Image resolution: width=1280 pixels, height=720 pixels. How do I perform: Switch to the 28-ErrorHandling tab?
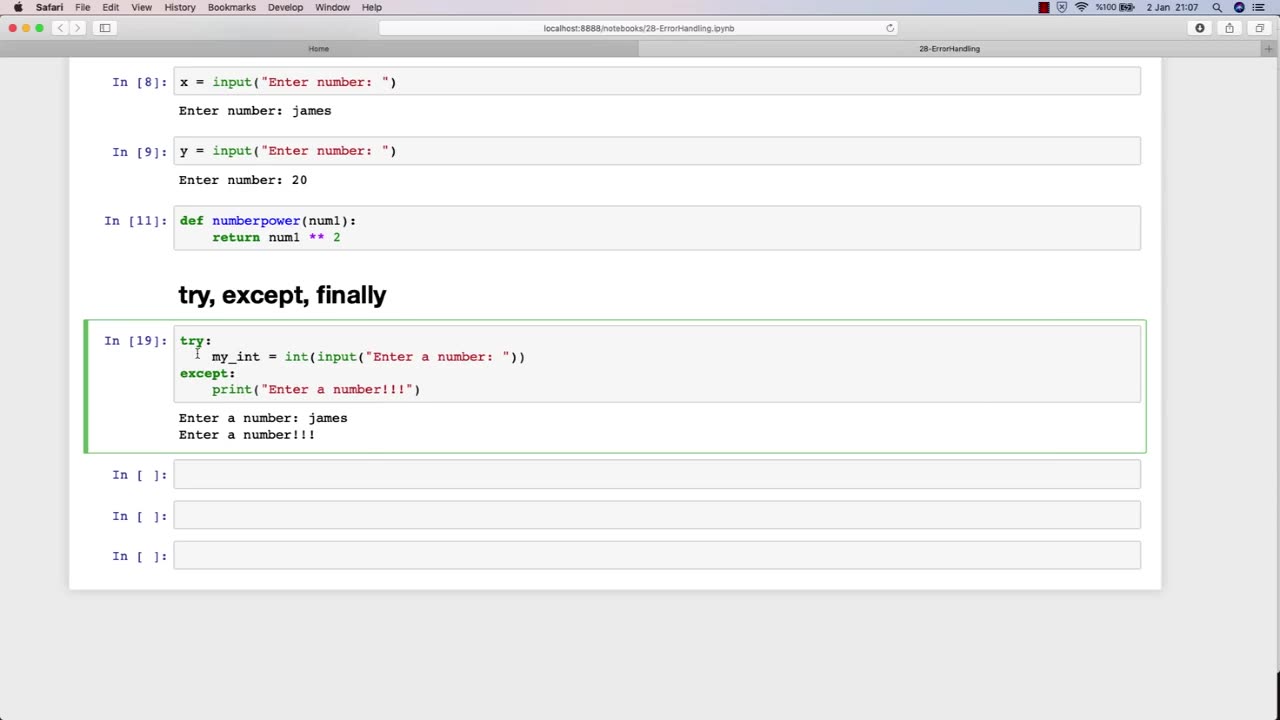pyautogui.click(x=949, y=48)
